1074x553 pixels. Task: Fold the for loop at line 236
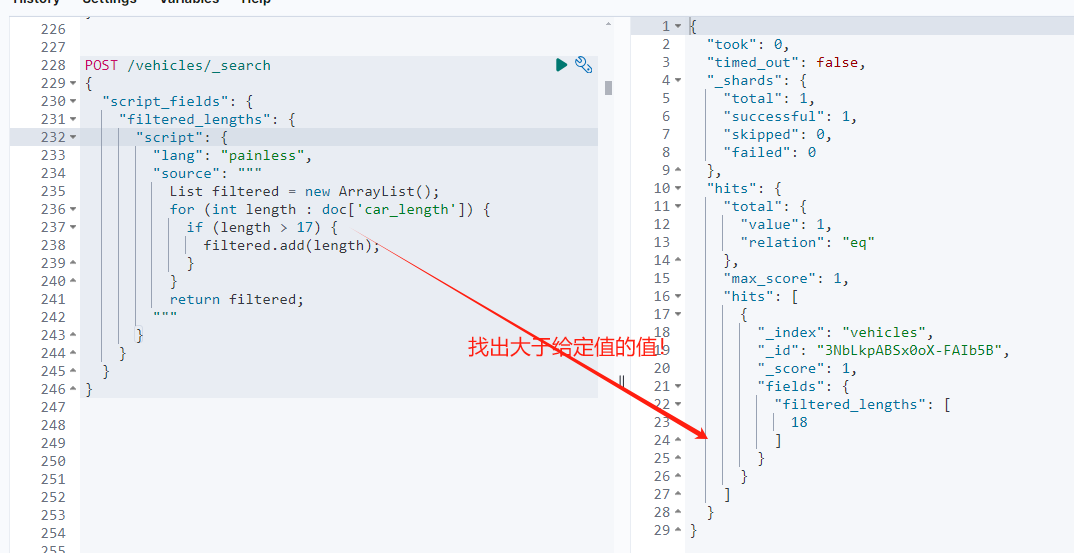tap(73, 209)
